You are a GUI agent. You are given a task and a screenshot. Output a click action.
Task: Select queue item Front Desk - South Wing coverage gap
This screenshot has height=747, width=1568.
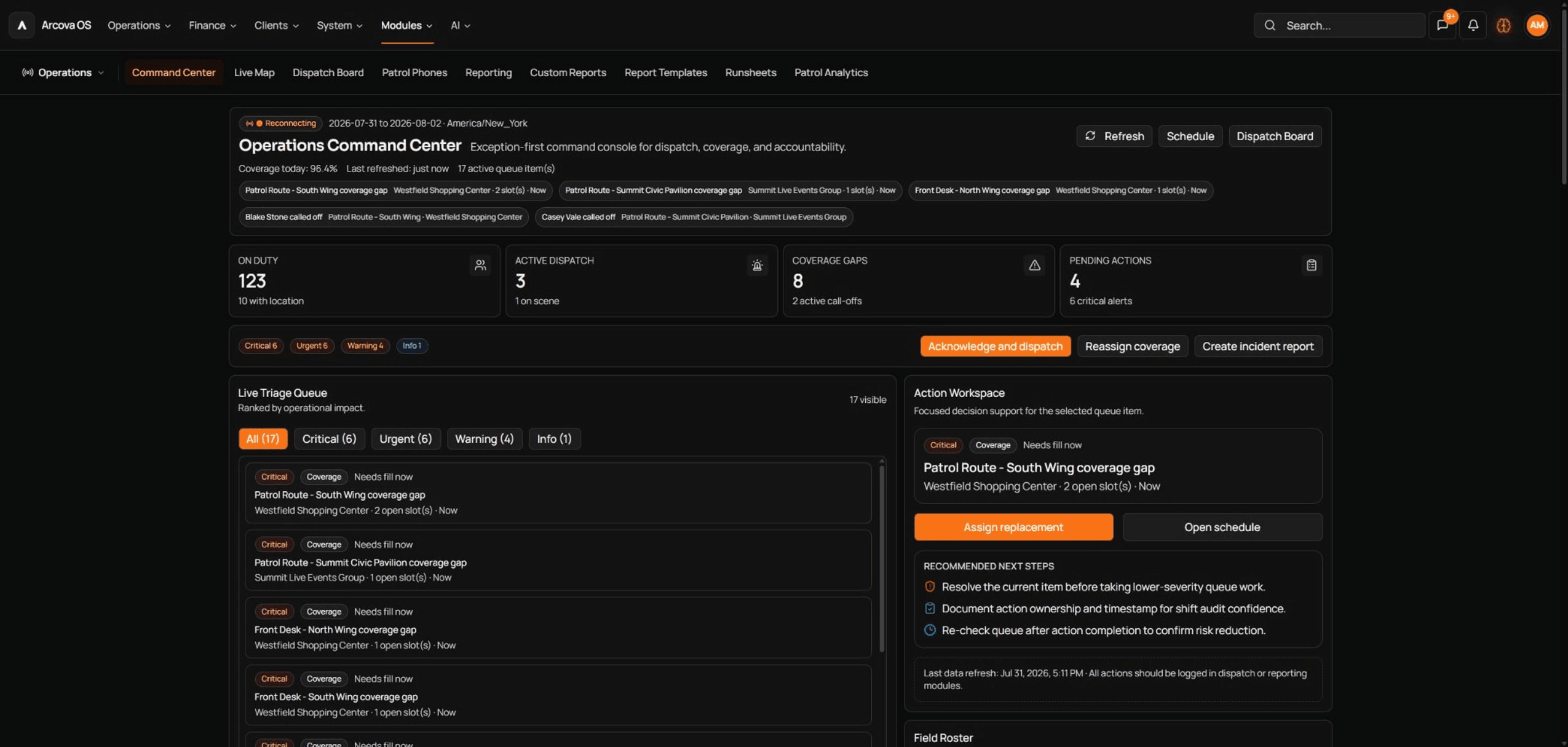pyautogui.click(x=558, y=695)
